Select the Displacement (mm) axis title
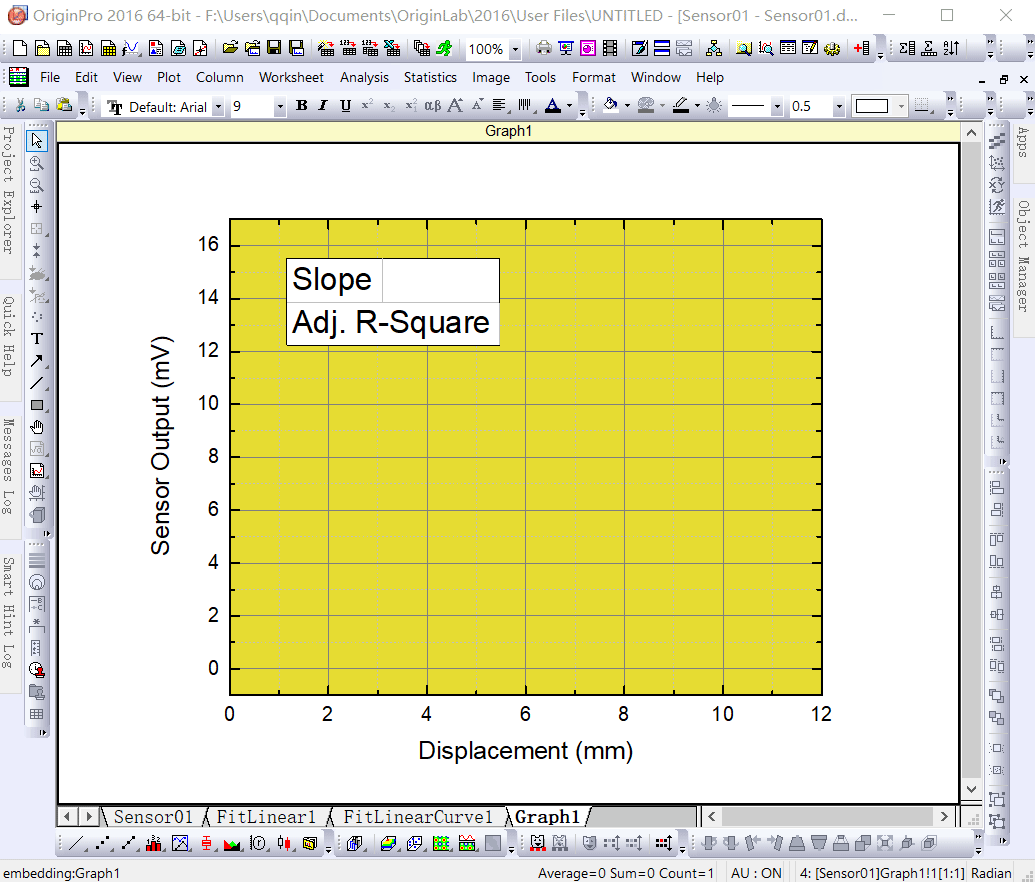The image size is (1035, 882). (x=525, y=751)
